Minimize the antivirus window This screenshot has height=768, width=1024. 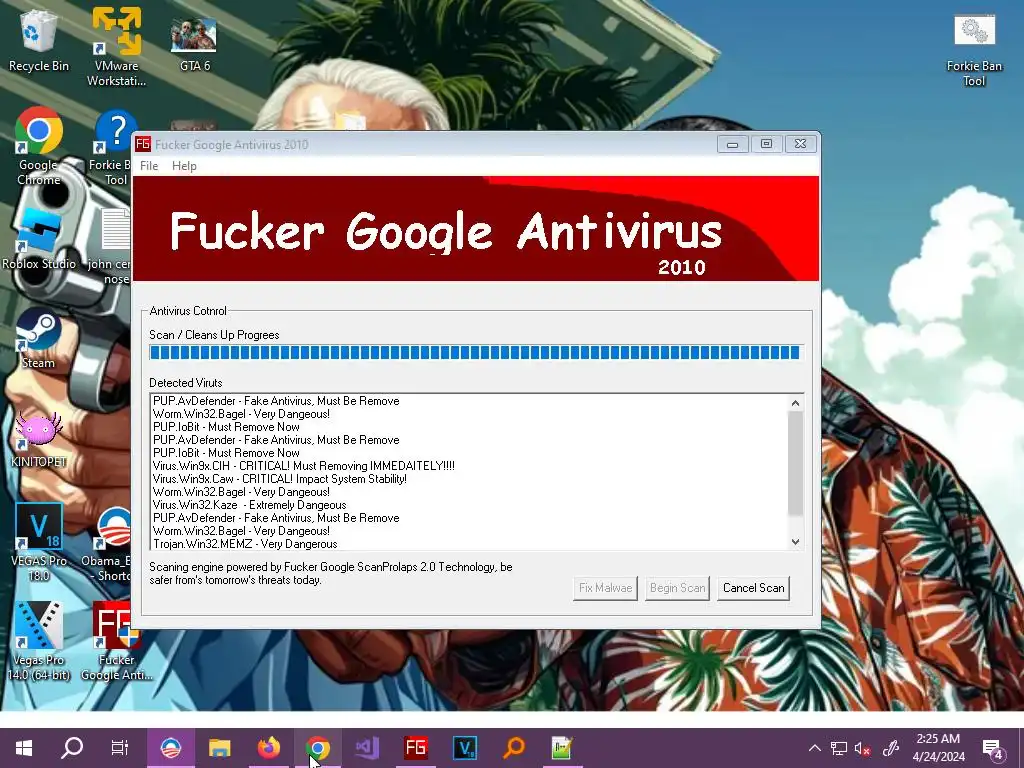click(x=732, y=144)
